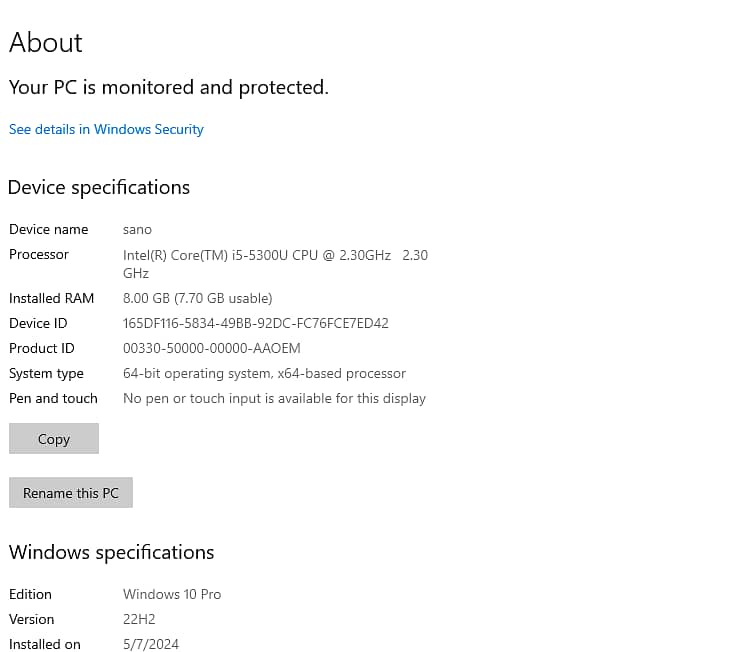Click the About page heading

coord(46,43)
